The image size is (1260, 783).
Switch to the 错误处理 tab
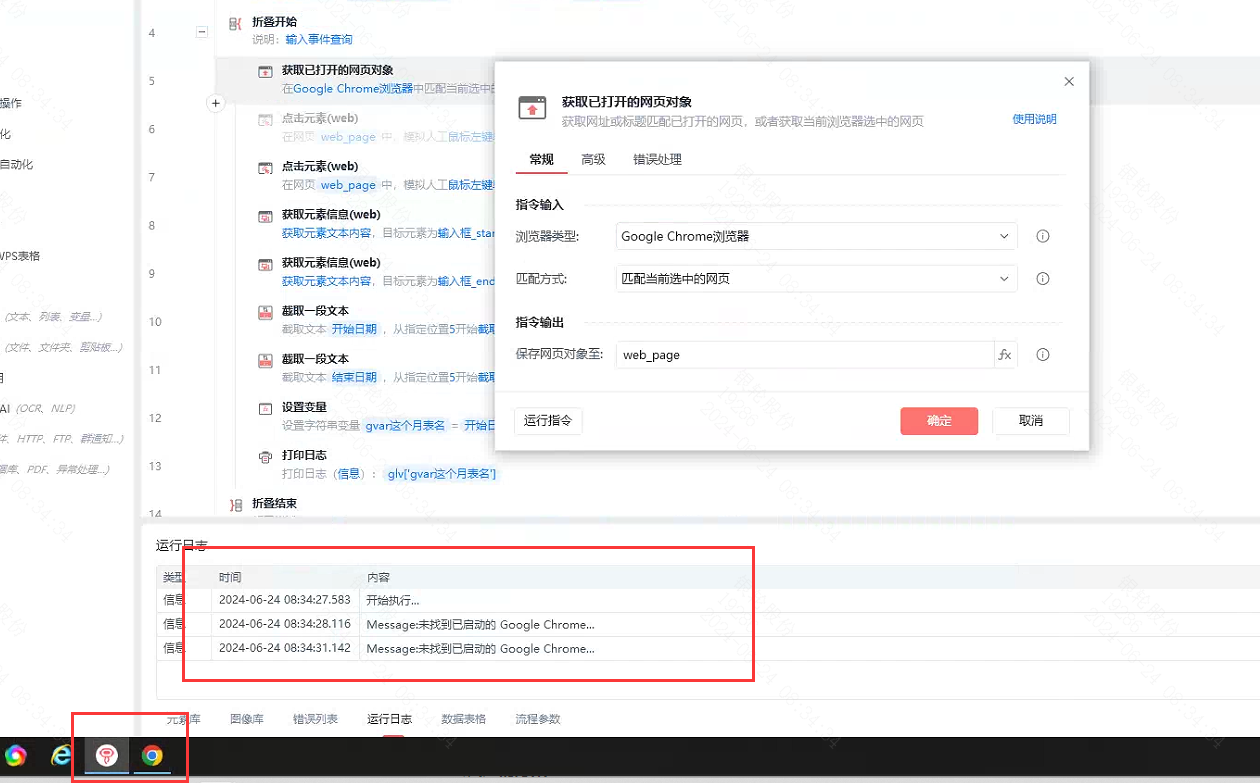(x=657, y=160)
